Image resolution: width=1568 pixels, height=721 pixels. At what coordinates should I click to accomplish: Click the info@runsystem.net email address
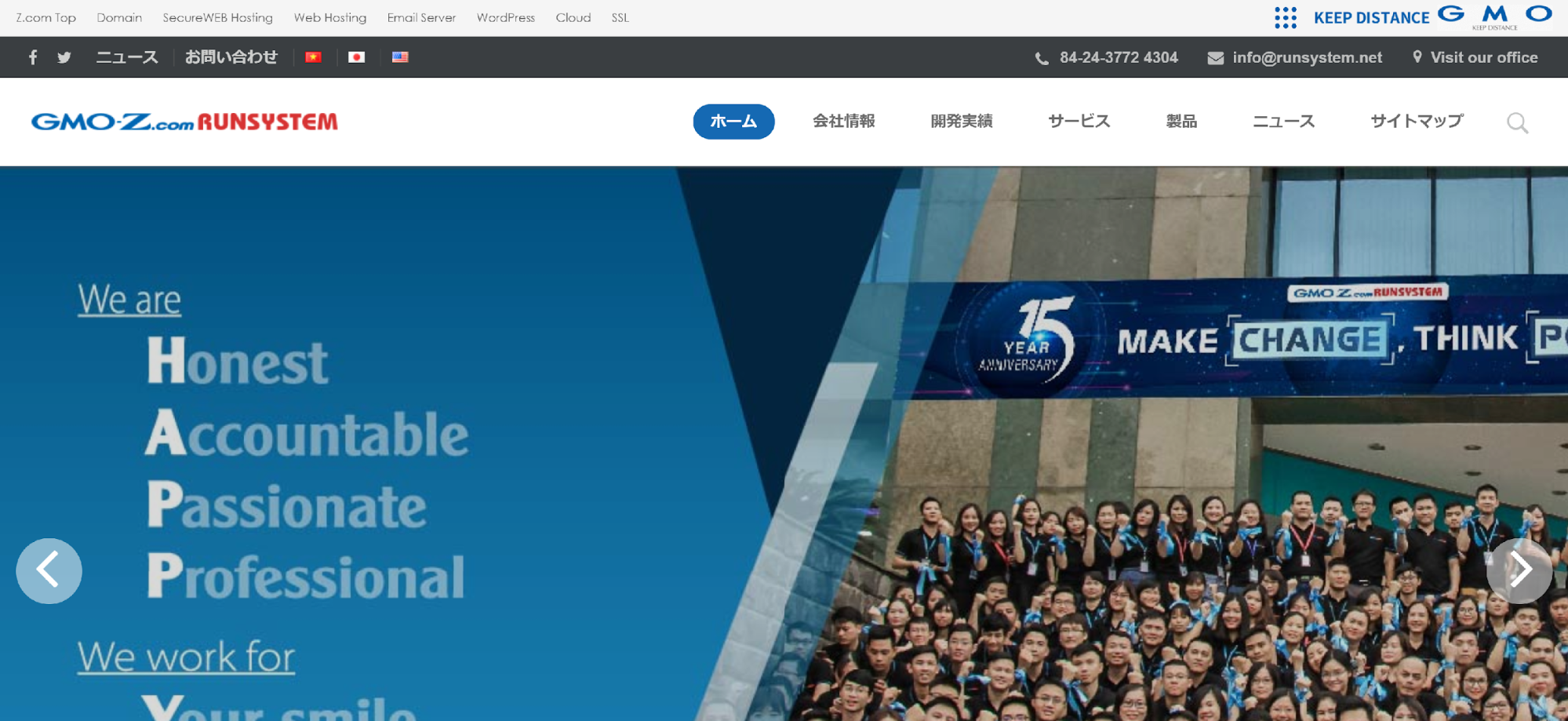pos(1308,57)
